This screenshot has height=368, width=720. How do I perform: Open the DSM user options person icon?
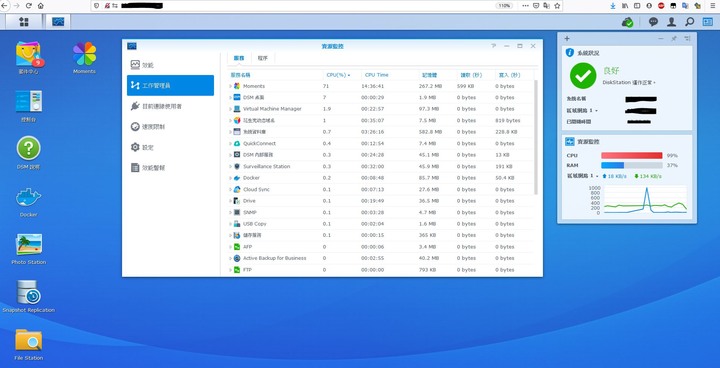(671, 22)
